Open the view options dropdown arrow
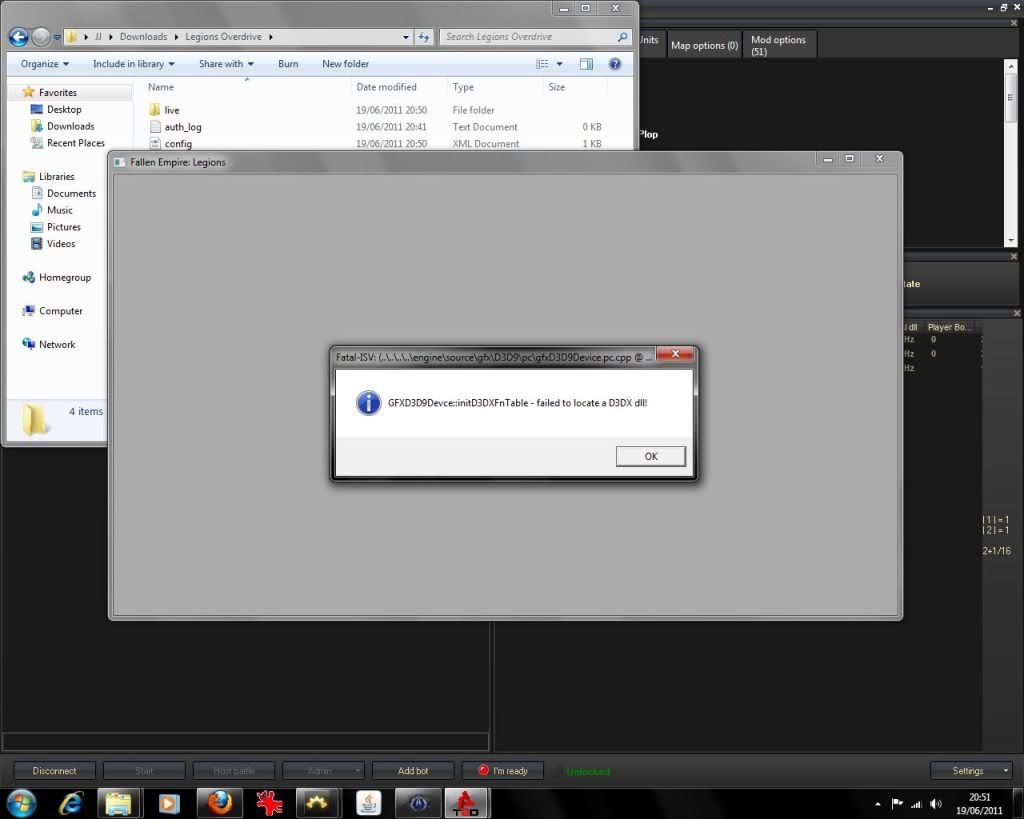The height and width of the screenshot is (819, 1024). (x=559, y=63)
